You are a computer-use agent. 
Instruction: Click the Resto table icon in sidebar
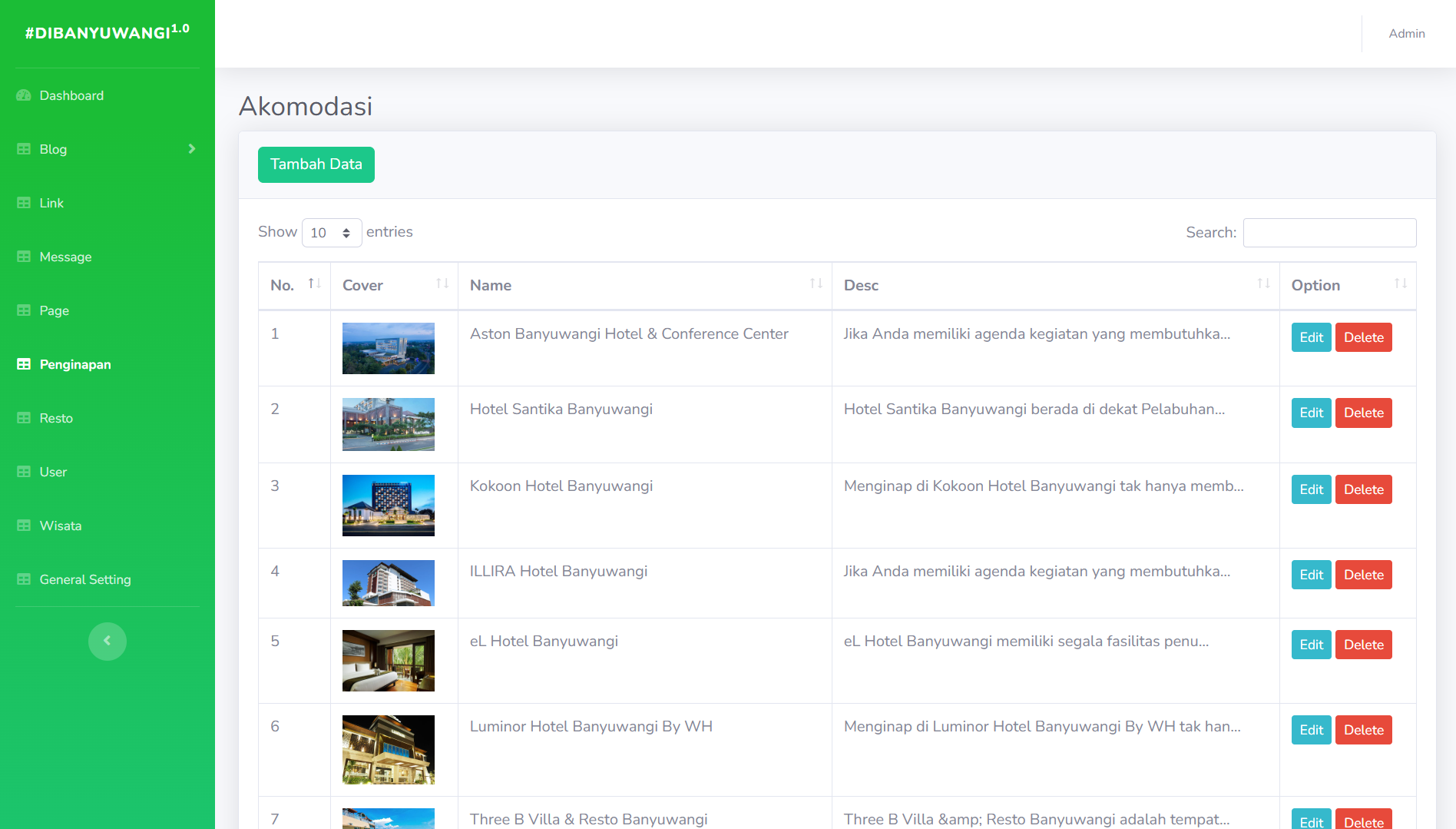24,418
